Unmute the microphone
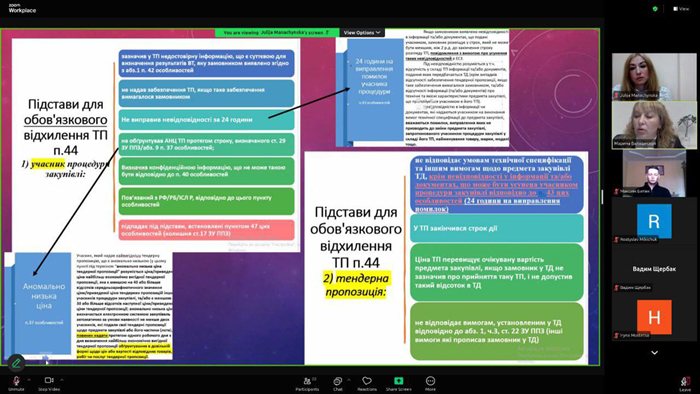The width and height of the screenshot is (700, 394). (x=16, y=382)
